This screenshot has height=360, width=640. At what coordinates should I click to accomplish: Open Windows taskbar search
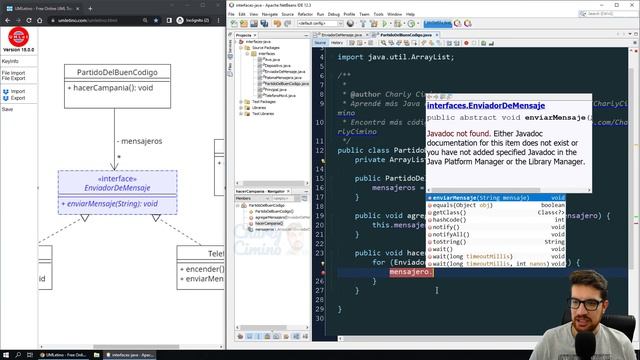[18, 355]
